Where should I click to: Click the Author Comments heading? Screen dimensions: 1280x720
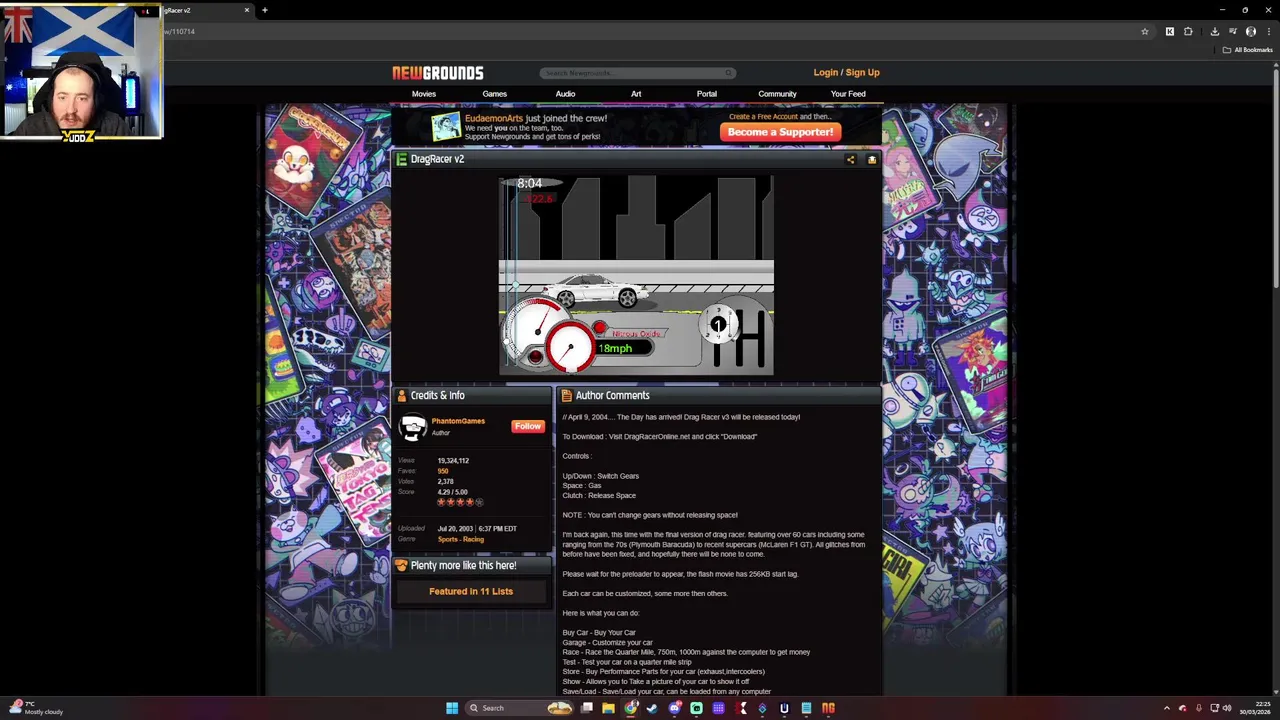(x=612, y=395)
